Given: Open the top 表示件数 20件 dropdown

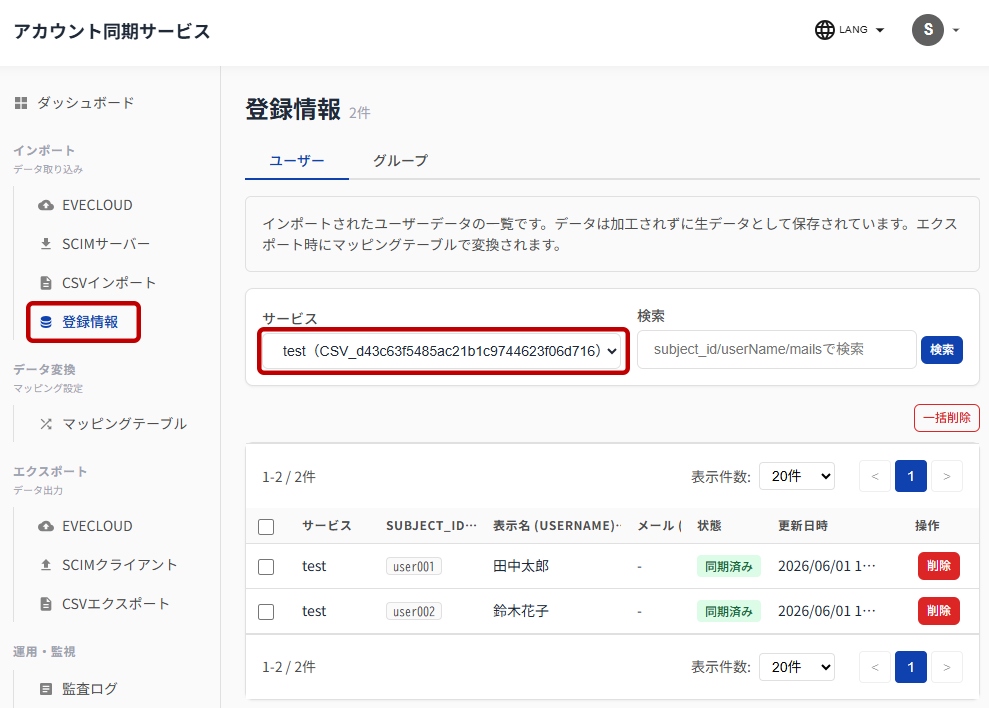Looking at the screenshot, I should pyautogui.click(x=797, y=476).
